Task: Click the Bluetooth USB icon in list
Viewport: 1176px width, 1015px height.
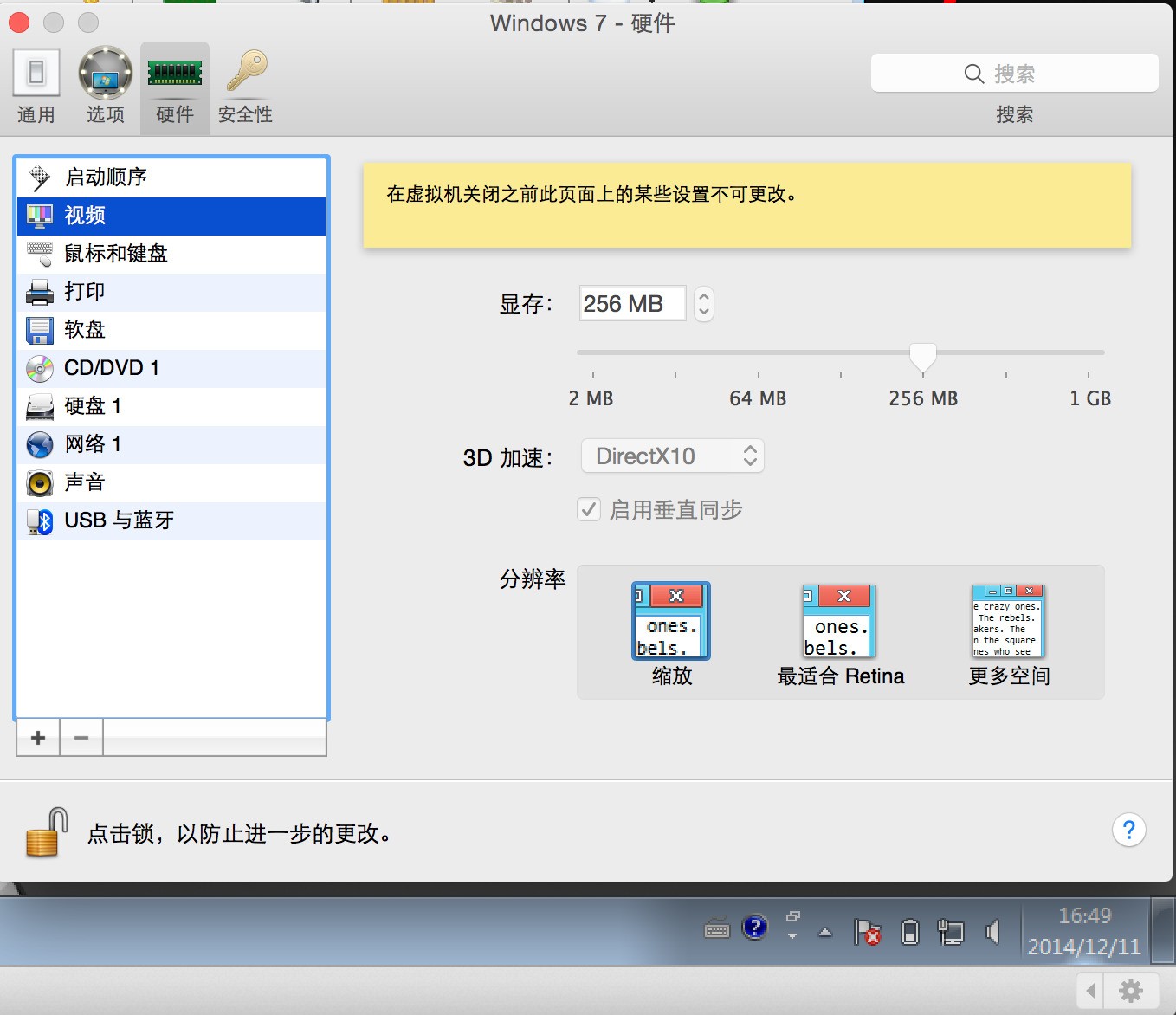Action: click(40, 520)
